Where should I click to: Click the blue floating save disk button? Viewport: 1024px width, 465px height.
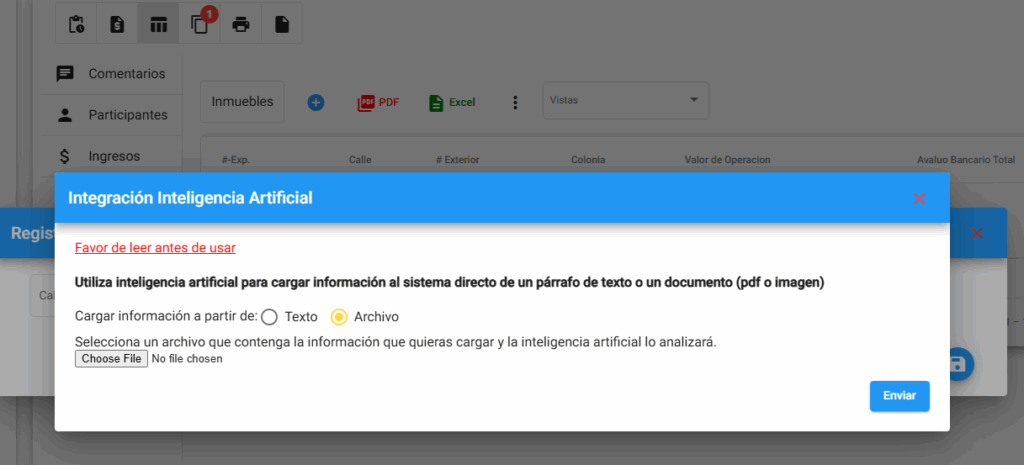[x=957, y=364]
